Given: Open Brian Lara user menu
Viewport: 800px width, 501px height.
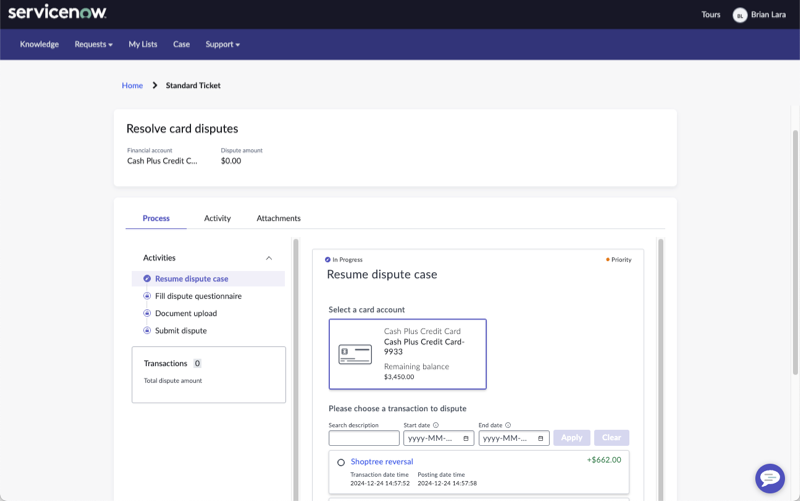Looking at the screenshot, I should pos(759,15).
